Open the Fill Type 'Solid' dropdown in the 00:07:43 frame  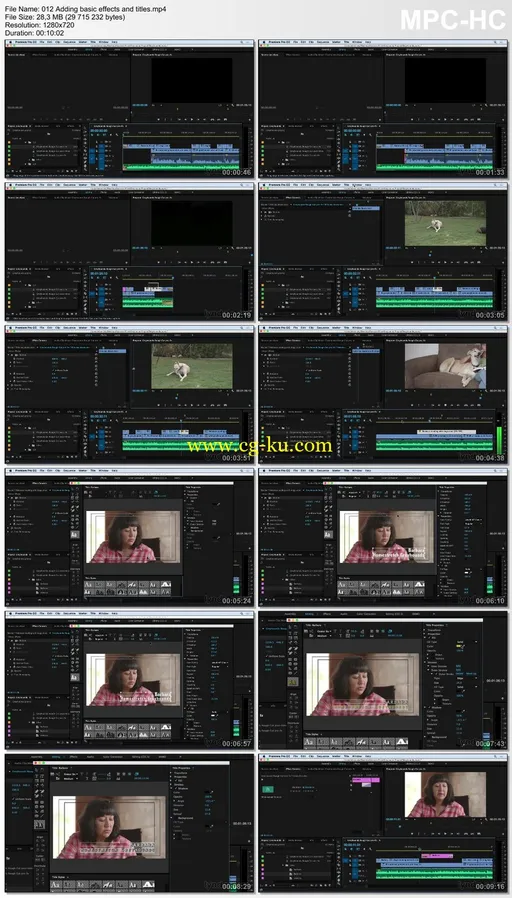point(466,641)
